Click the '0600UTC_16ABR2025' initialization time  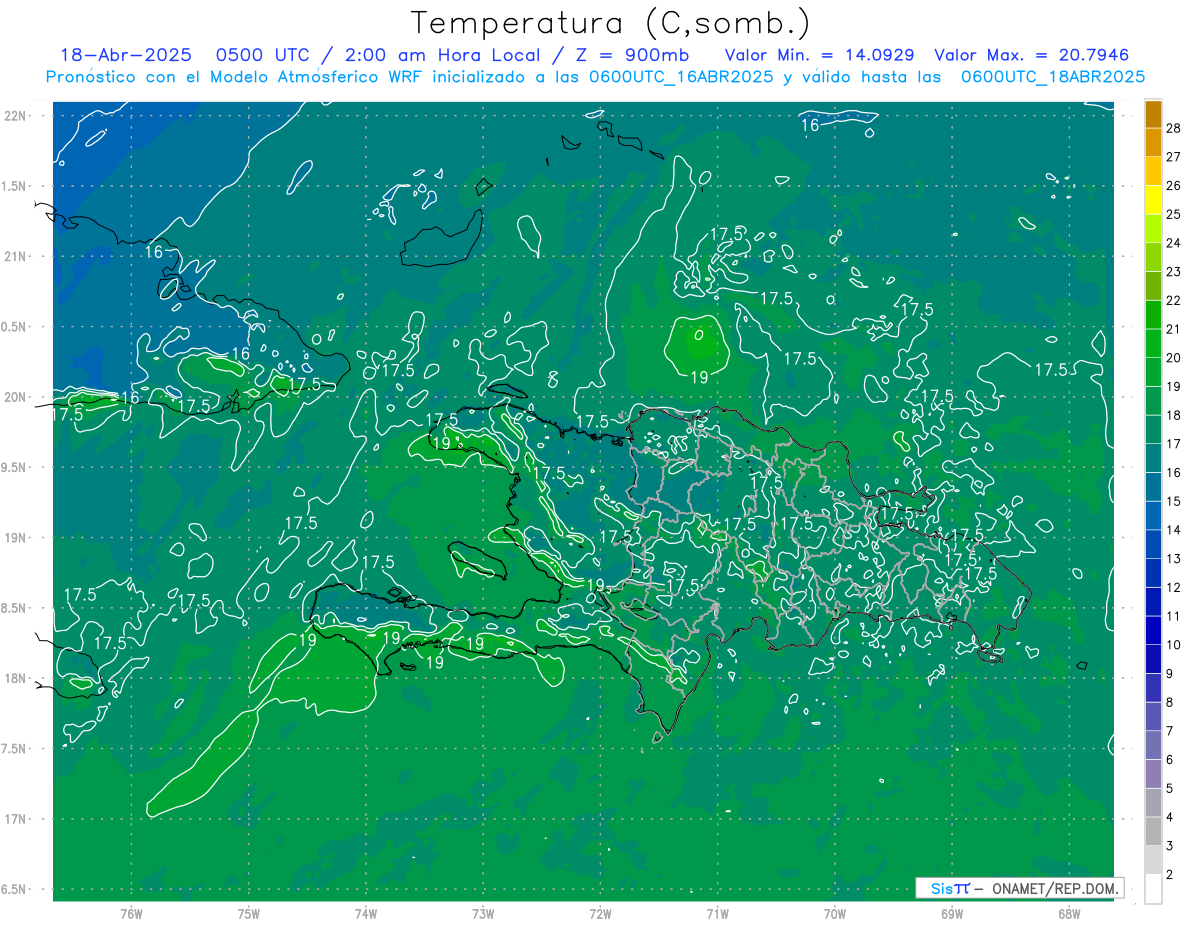681,77
